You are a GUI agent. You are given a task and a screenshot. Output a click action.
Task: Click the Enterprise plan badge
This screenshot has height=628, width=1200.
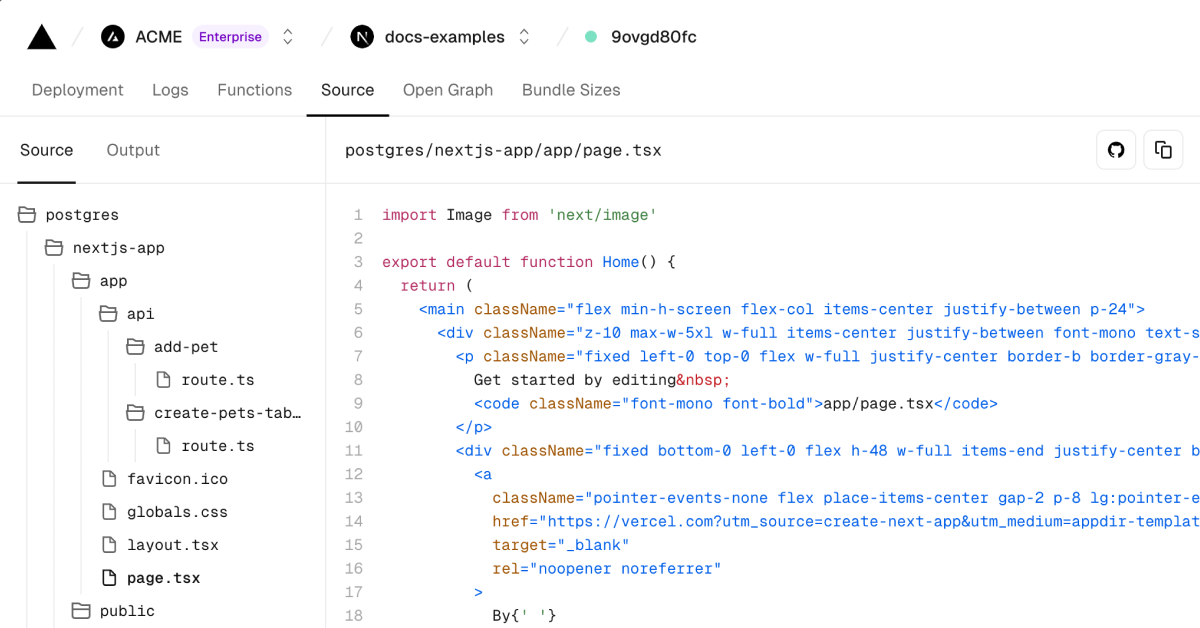pyautogui.click(x=230, y=36)
